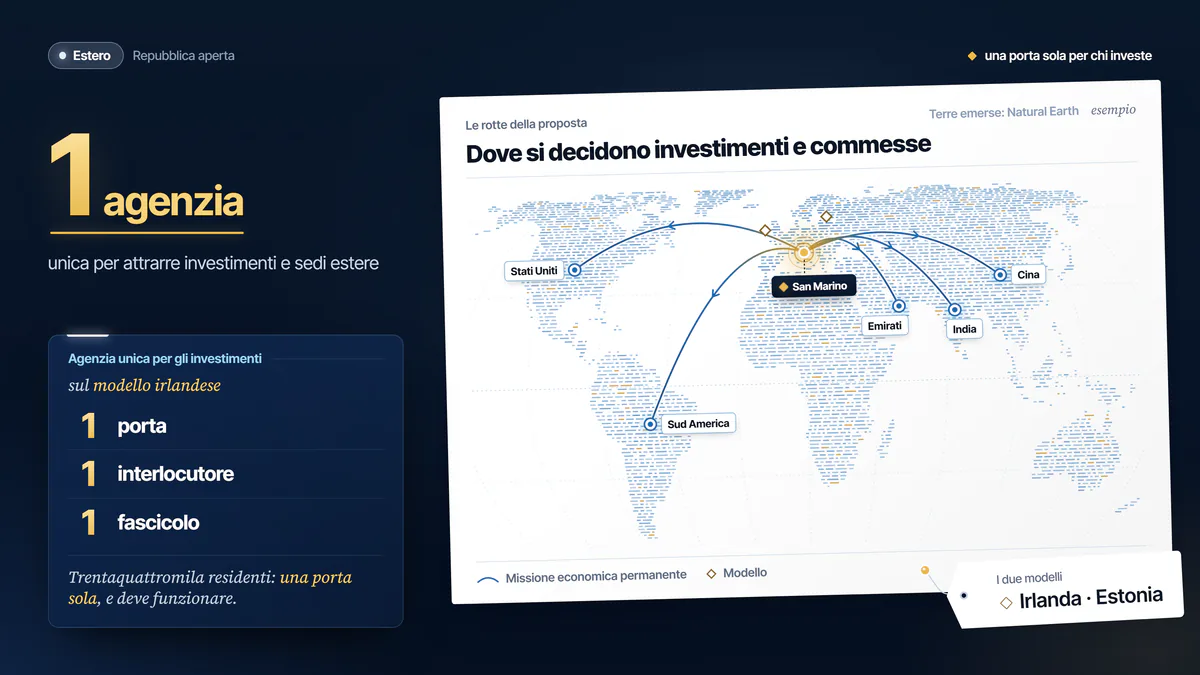Viewport: 1200px width, 675px height.
Task: Click the Emirati map marker dot
Action: [899, 307]
